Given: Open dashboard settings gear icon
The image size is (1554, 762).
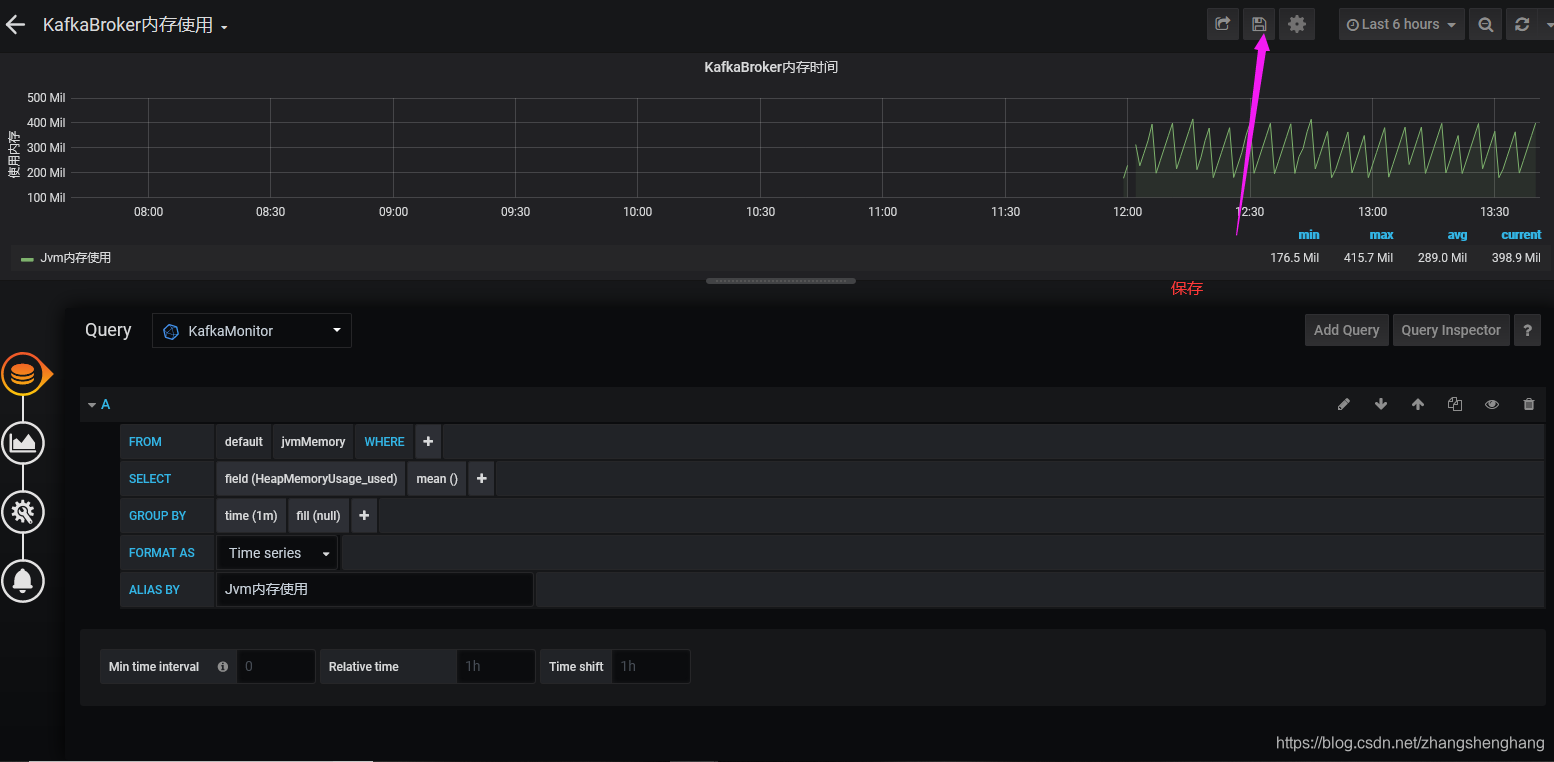Looking at the screenshot, I should [1297, 24].
